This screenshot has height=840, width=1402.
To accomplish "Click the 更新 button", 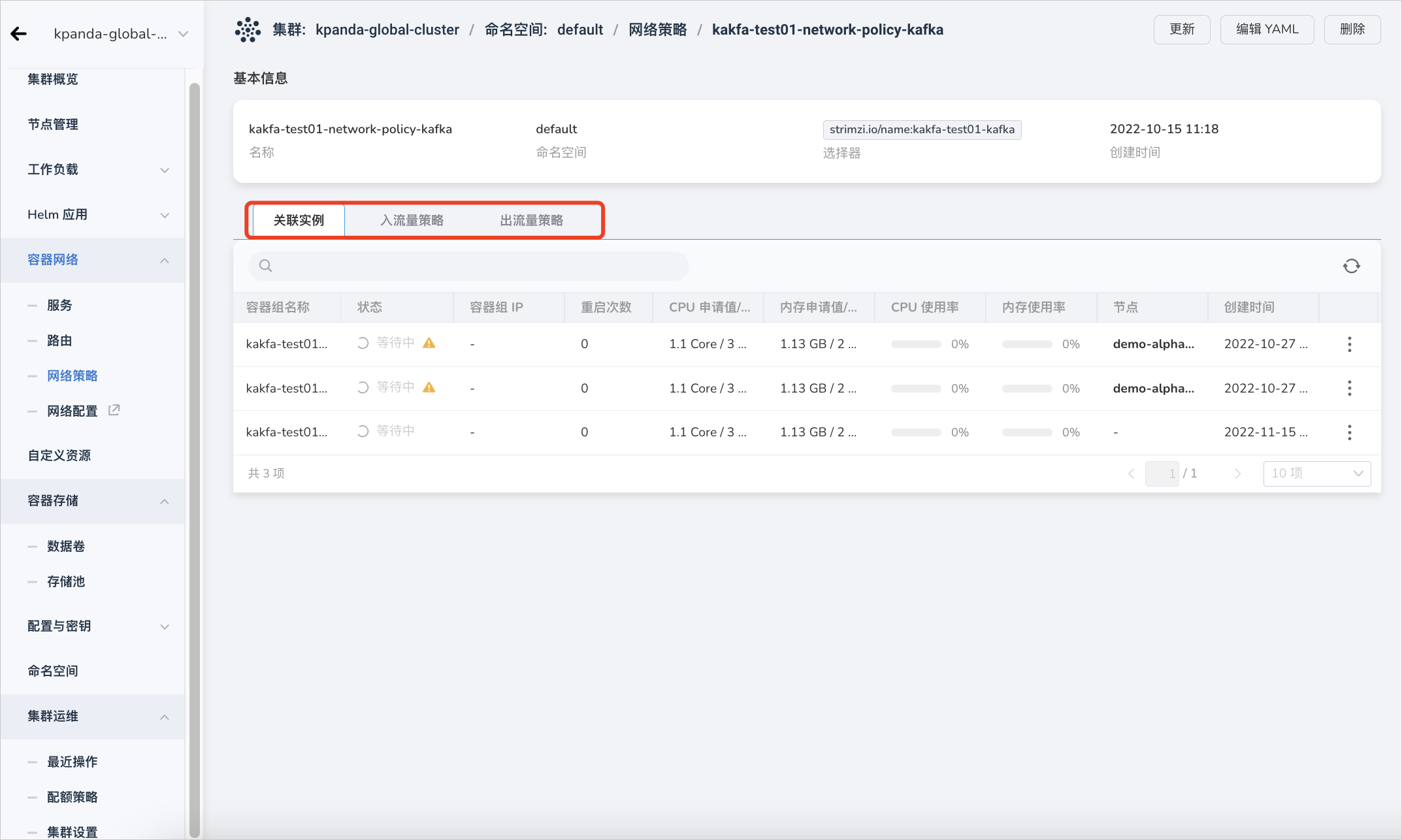I will pos(1182,29).
